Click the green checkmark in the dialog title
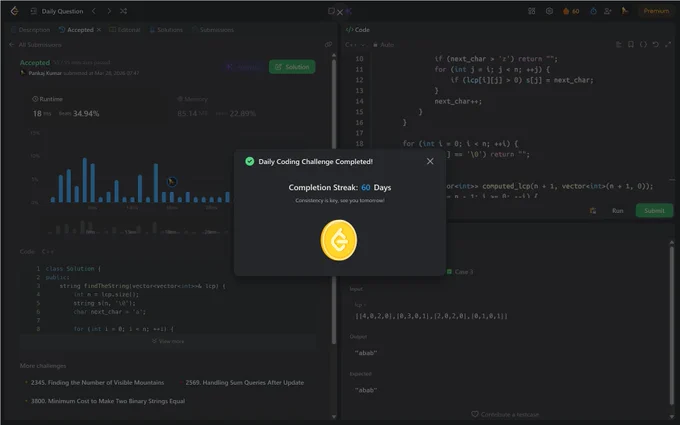Image resolution: width=680 pixels, height=425 pixels. point(249,161)
